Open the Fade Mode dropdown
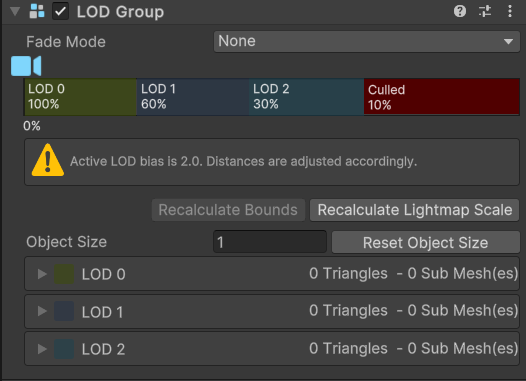This screenshot has width=526, height=381. coord(367,42)
